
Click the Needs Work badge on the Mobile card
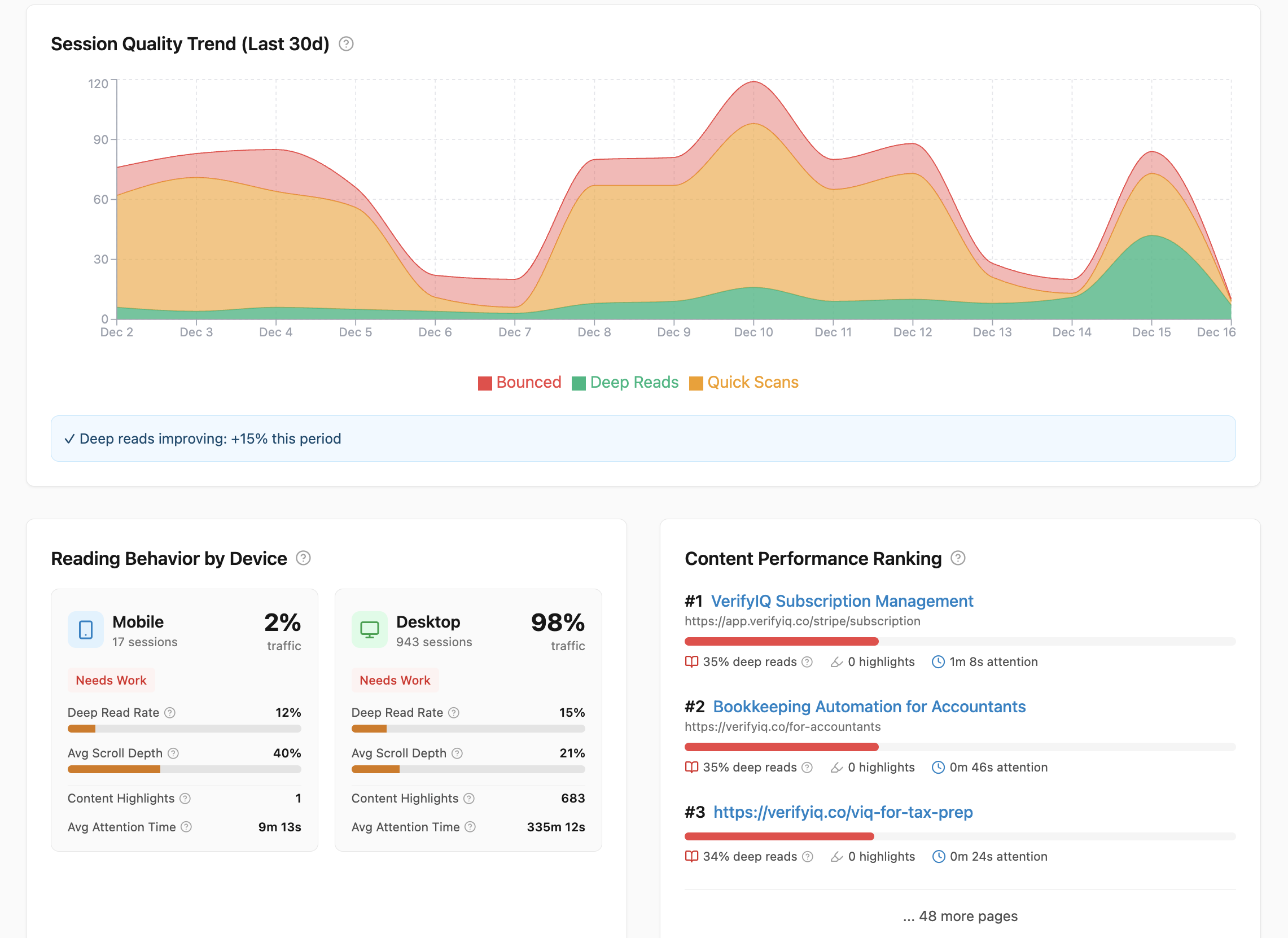click(x=111, y=680)
